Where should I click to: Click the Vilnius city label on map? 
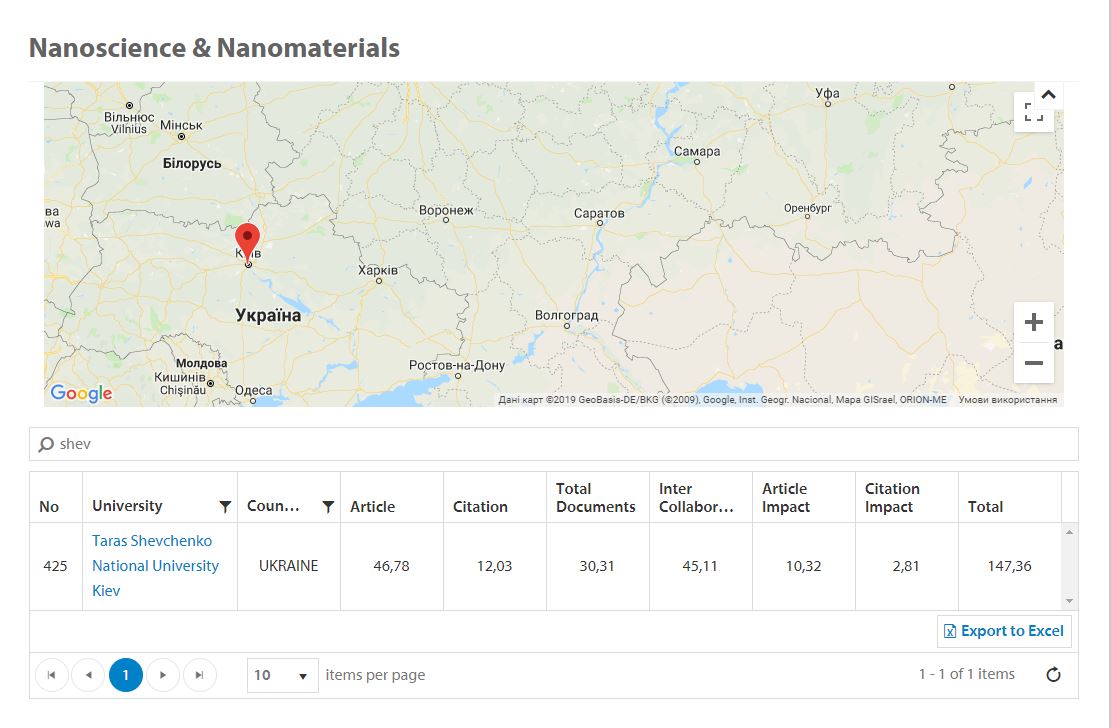[x=129, y=129]
